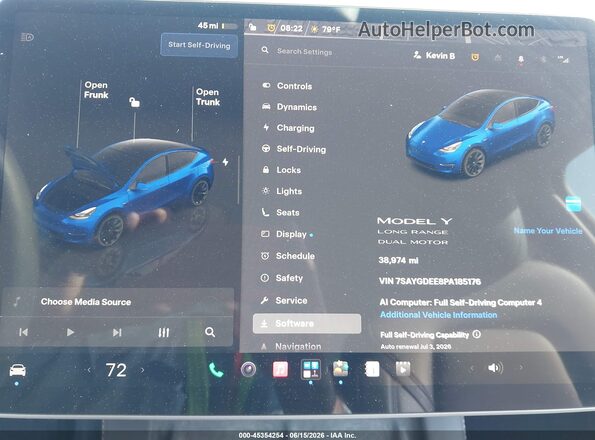Tap the unlock padlock icon above the car
Viewport: 595px width, 440px height.
134,102
